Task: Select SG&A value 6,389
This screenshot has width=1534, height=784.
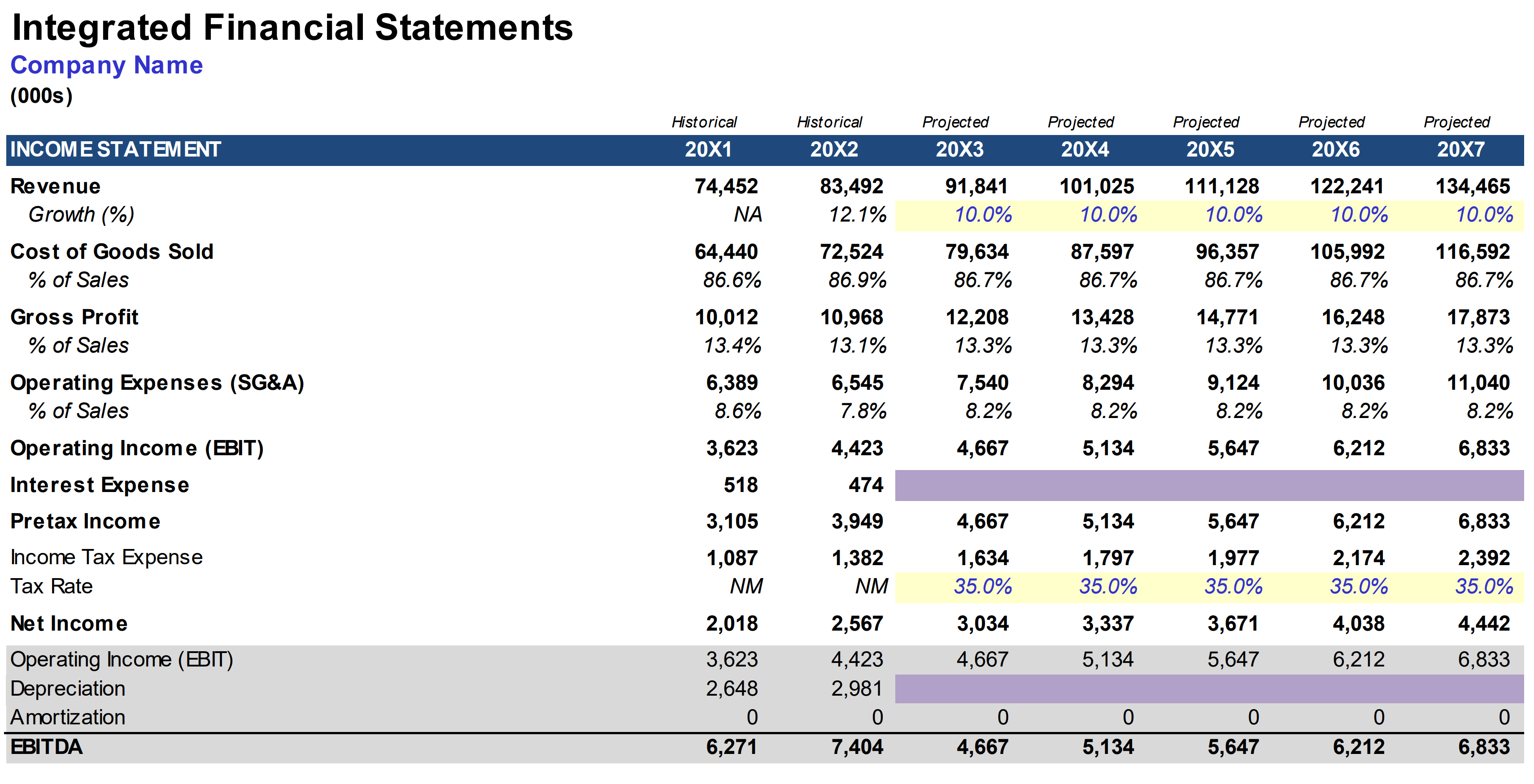Action: tap(732, 383)
